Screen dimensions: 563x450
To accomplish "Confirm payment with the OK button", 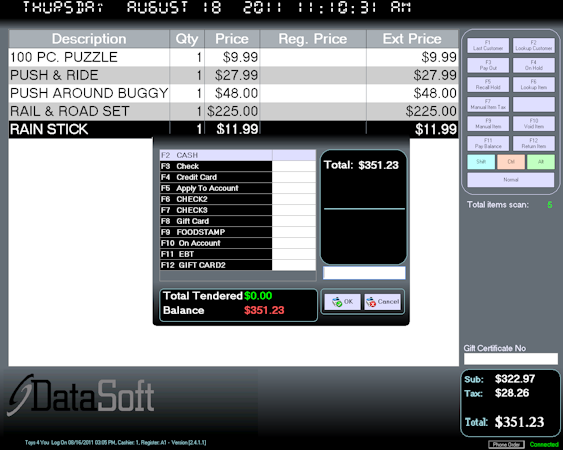I will (x=342, y=302).
